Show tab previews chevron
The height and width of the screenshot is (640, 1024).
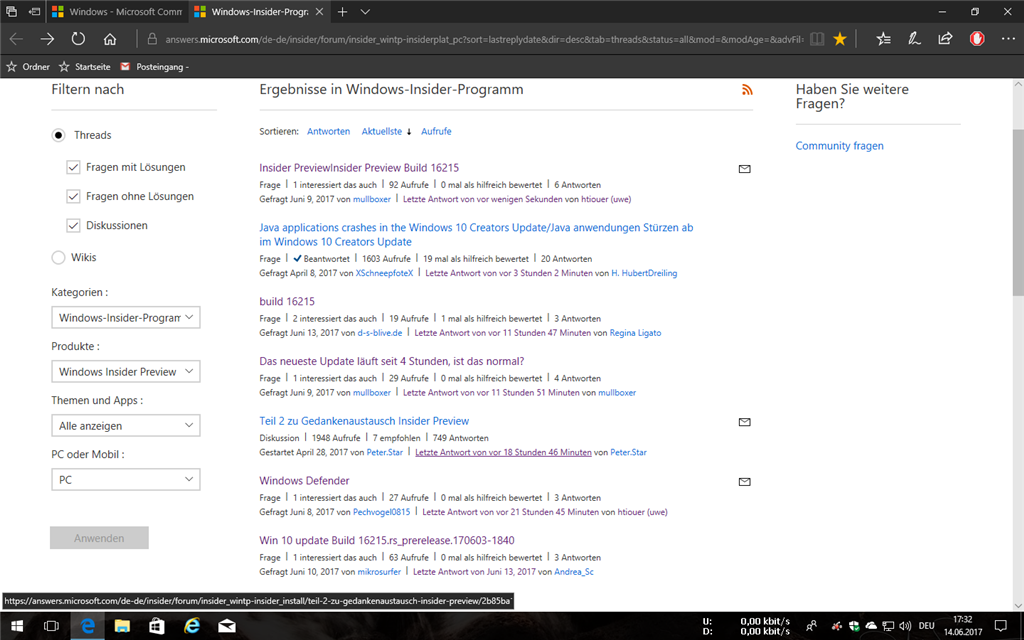tap(365, 12)
